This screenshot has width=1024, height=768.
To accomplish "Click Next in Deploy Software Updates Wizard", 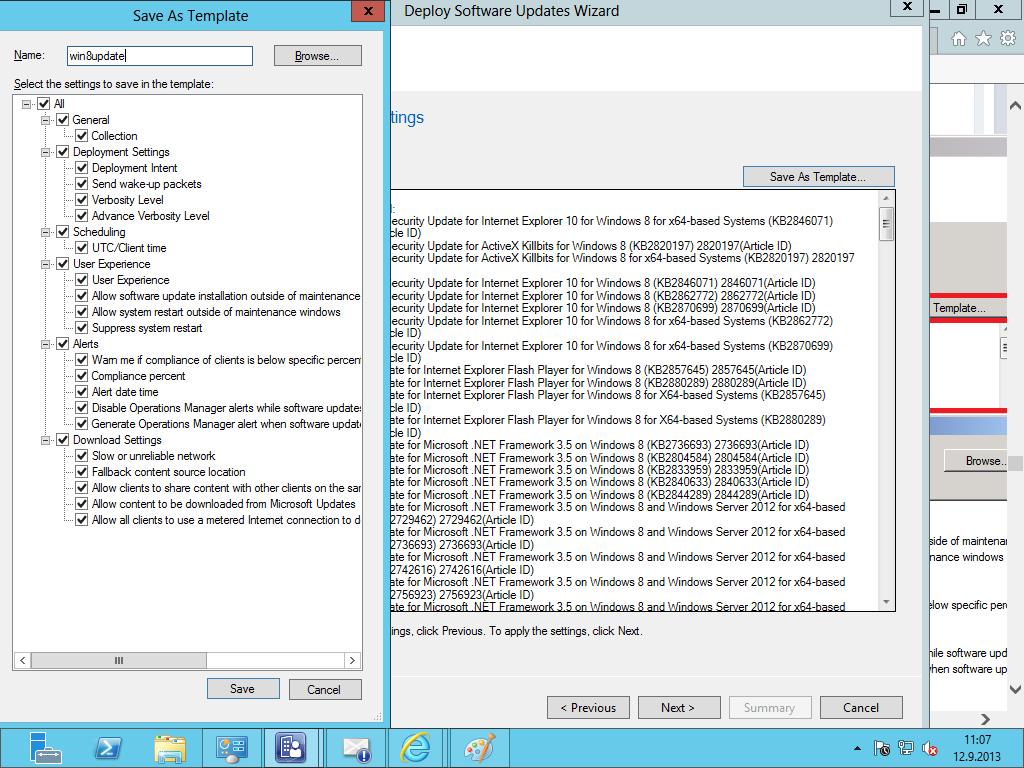I will 679,707.
